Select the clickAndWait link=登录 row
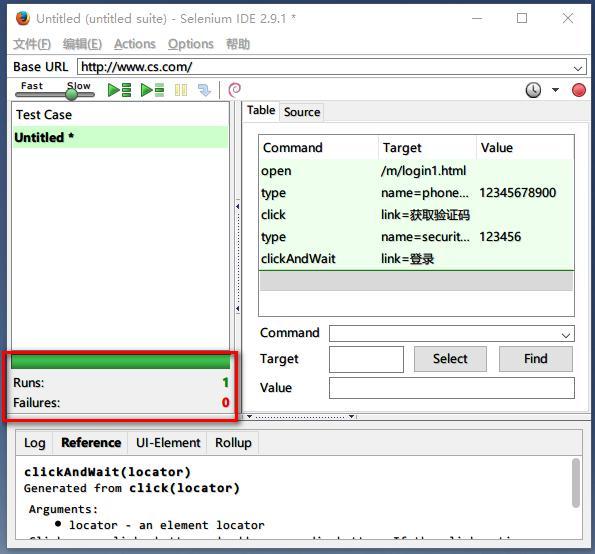 click(x=416, y=259)
